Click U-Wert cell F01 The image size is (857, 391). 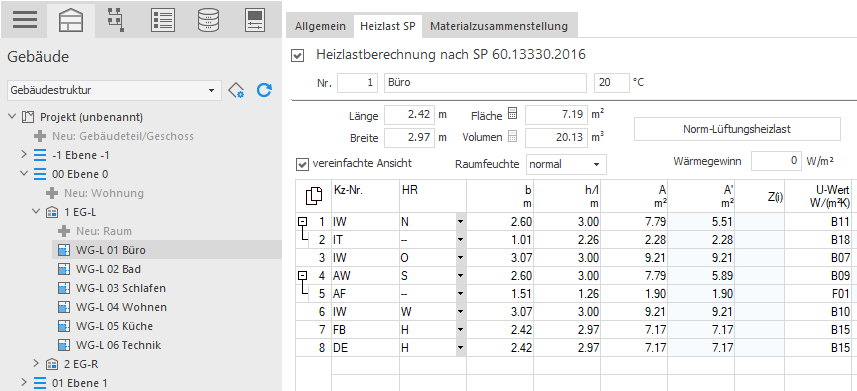click(x=819, y=294)
